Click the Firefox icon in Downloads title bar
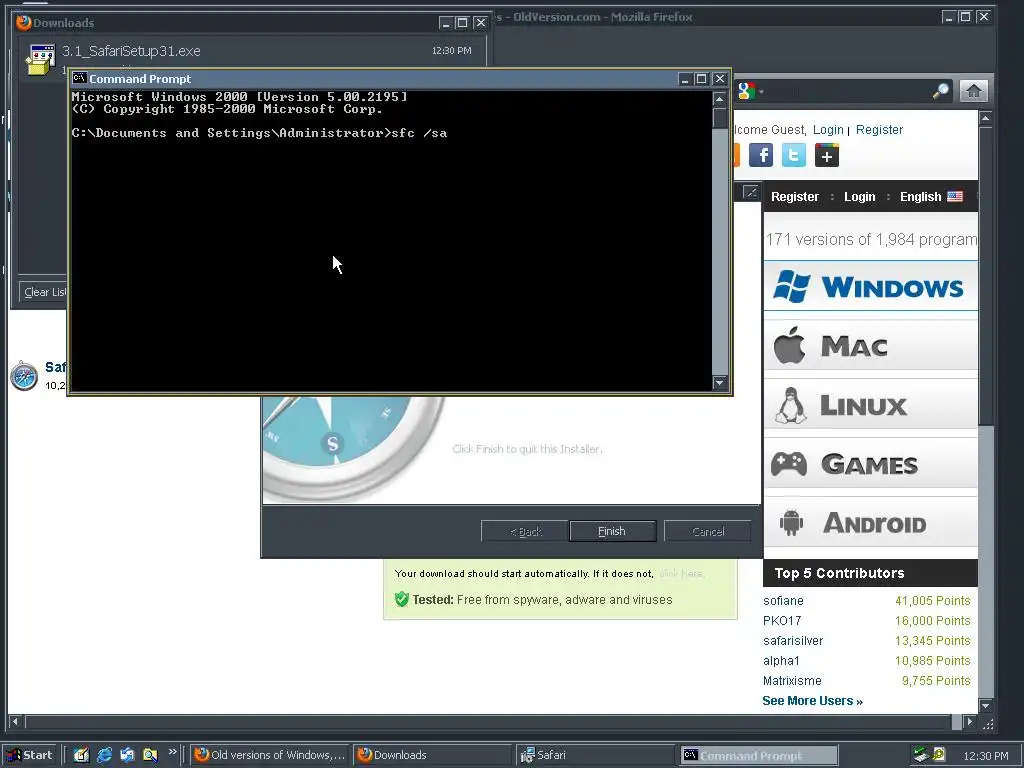This screenshot has width=1024, height=768. tap(24, 23)
